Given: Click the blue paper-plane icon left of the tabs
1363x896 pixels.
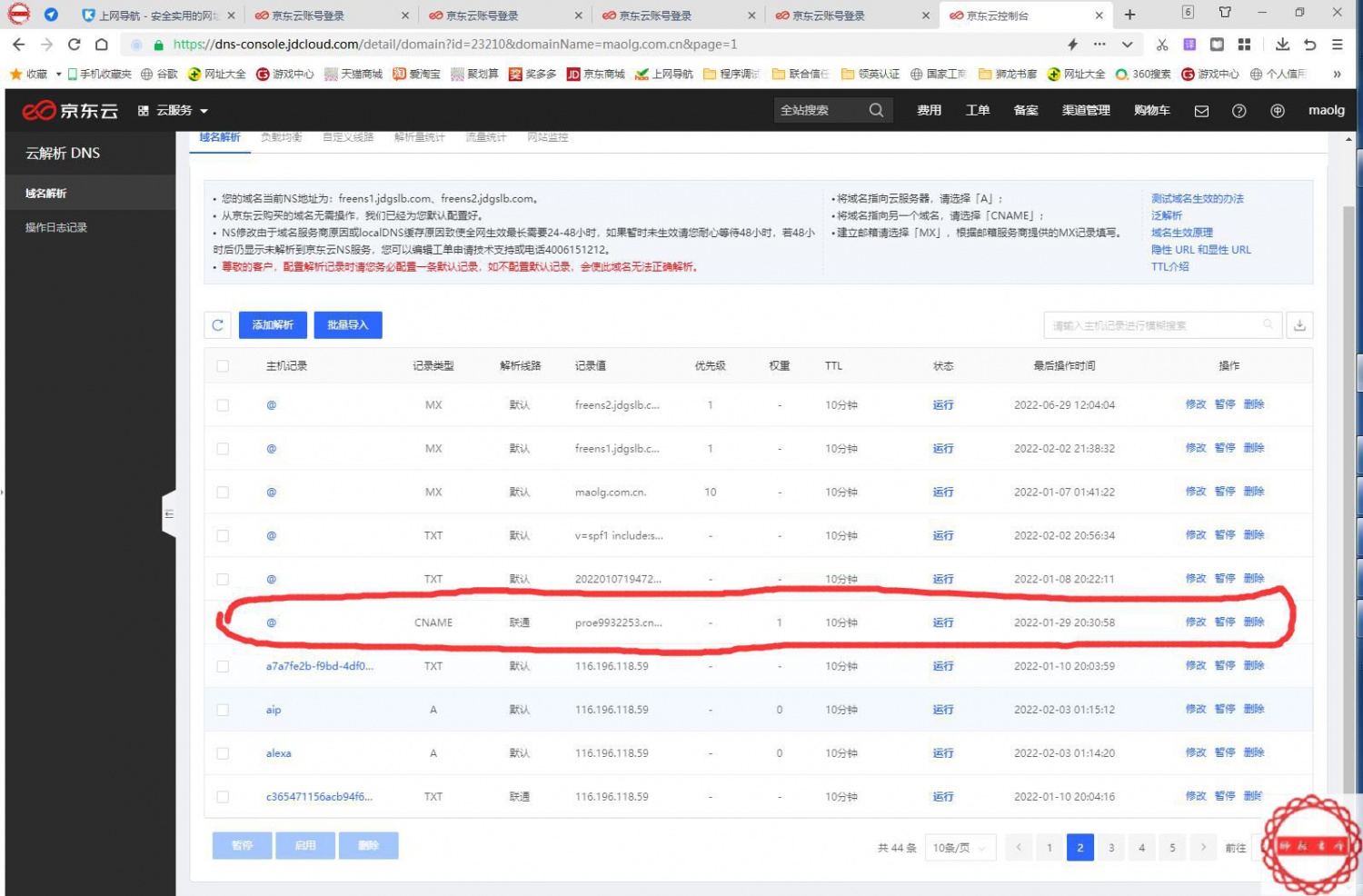Looking at the screenshot, I should click(51, 15).
